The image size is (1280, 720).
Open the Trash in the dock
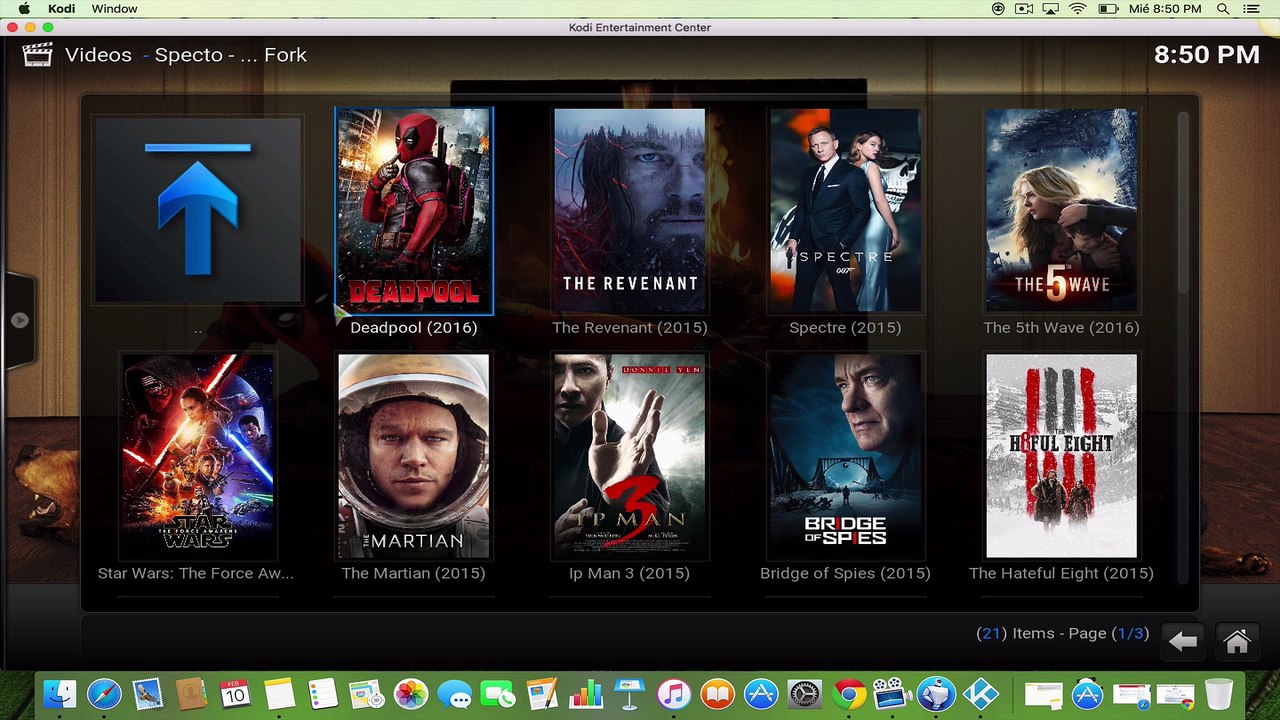(x=1218, y=694)
